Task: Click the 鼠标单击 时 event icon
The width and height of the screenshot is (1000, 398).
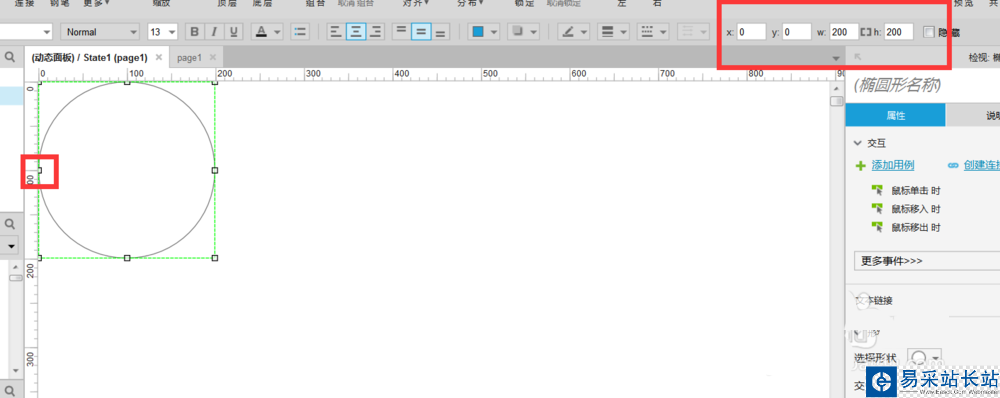Action: coord(878,190)
